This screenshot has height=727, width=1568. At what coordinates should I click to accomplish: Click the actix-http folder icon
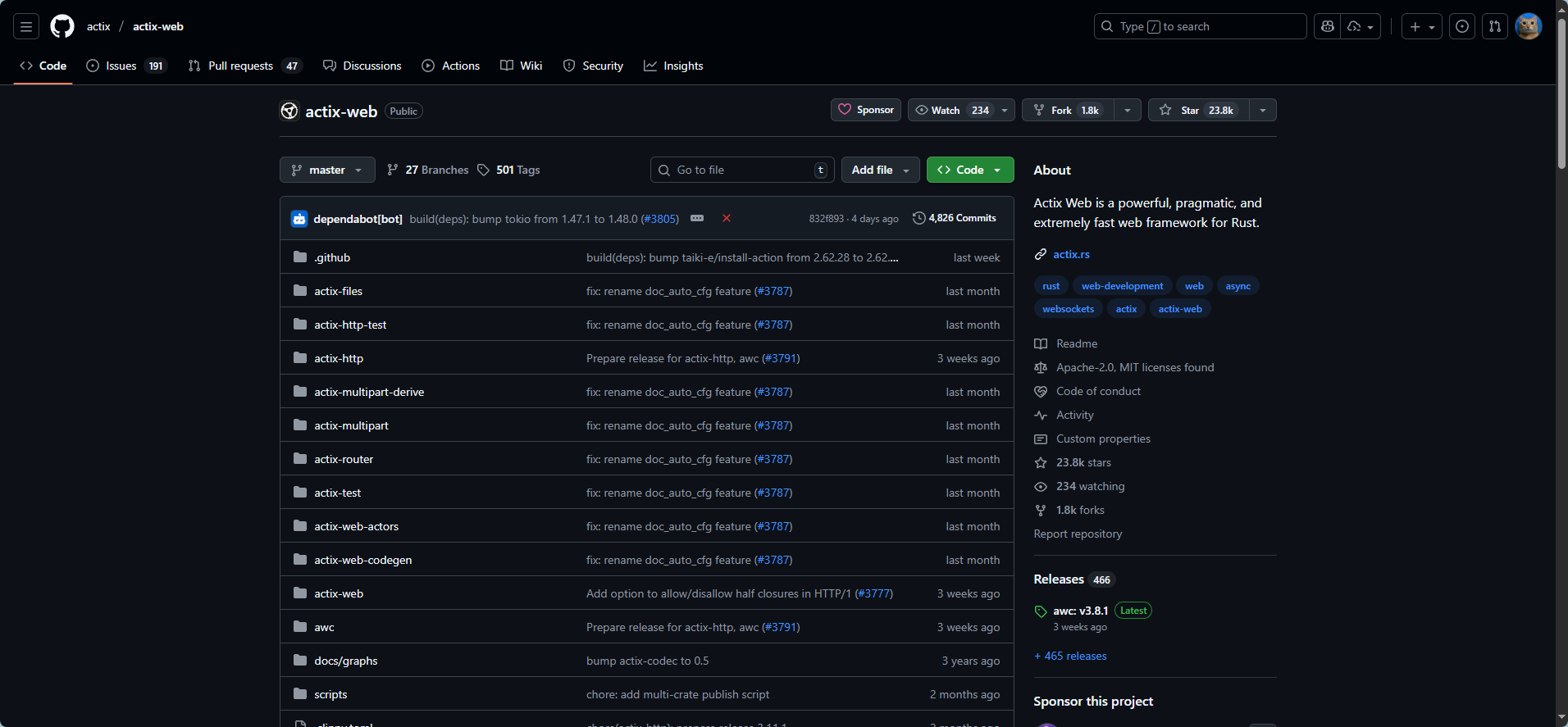coord(300,358)
